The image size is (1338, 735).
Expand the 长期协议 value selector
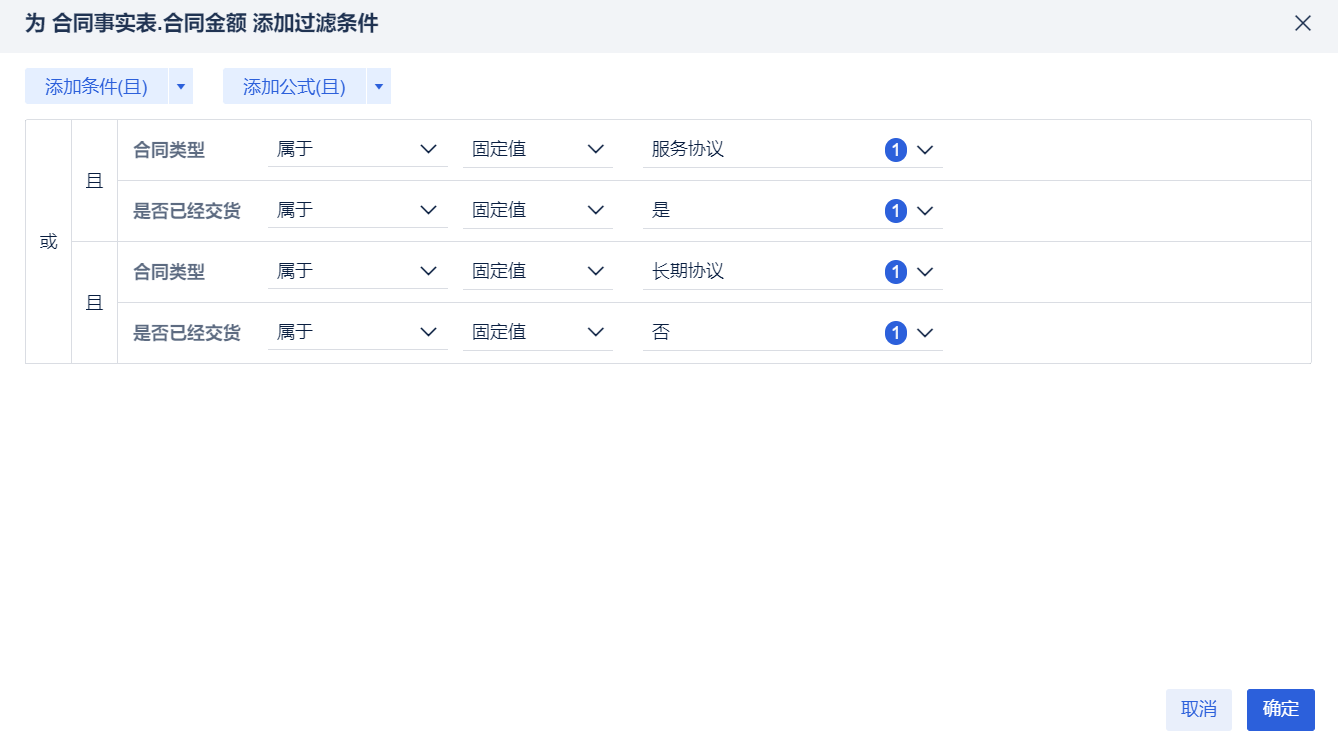[x=925, y=272]
